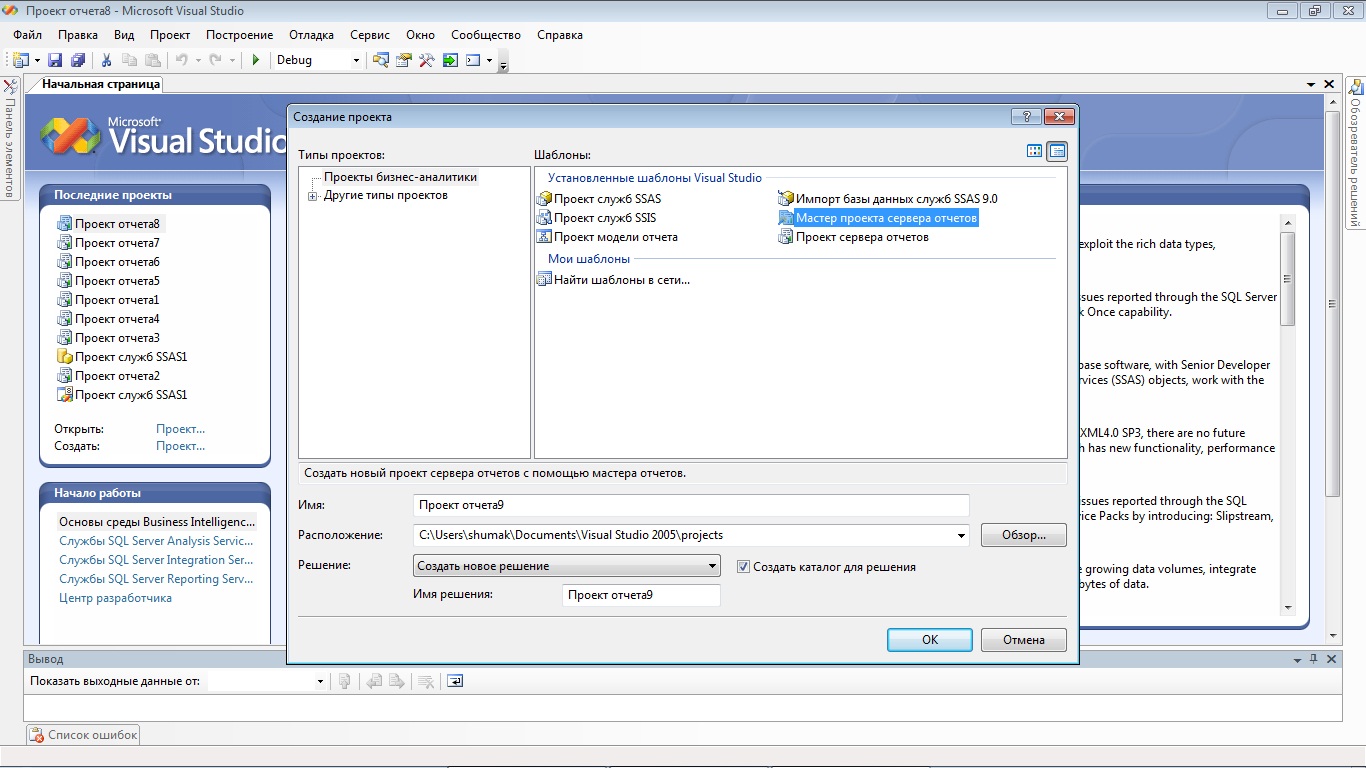Image resolution: width=1366 pixels, height=768 pixels.
Task: Click the OK button
Action: coord(930,639)
